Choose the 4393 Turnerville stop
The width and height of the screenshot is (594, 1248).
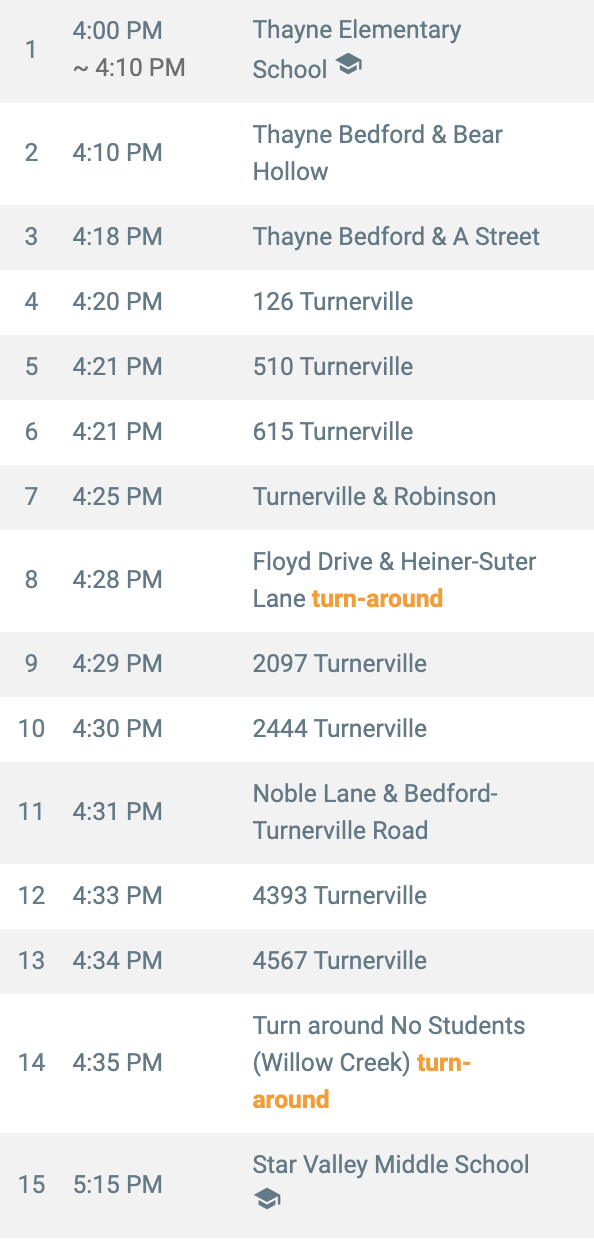pyautogui.click(x=297, y=896)
